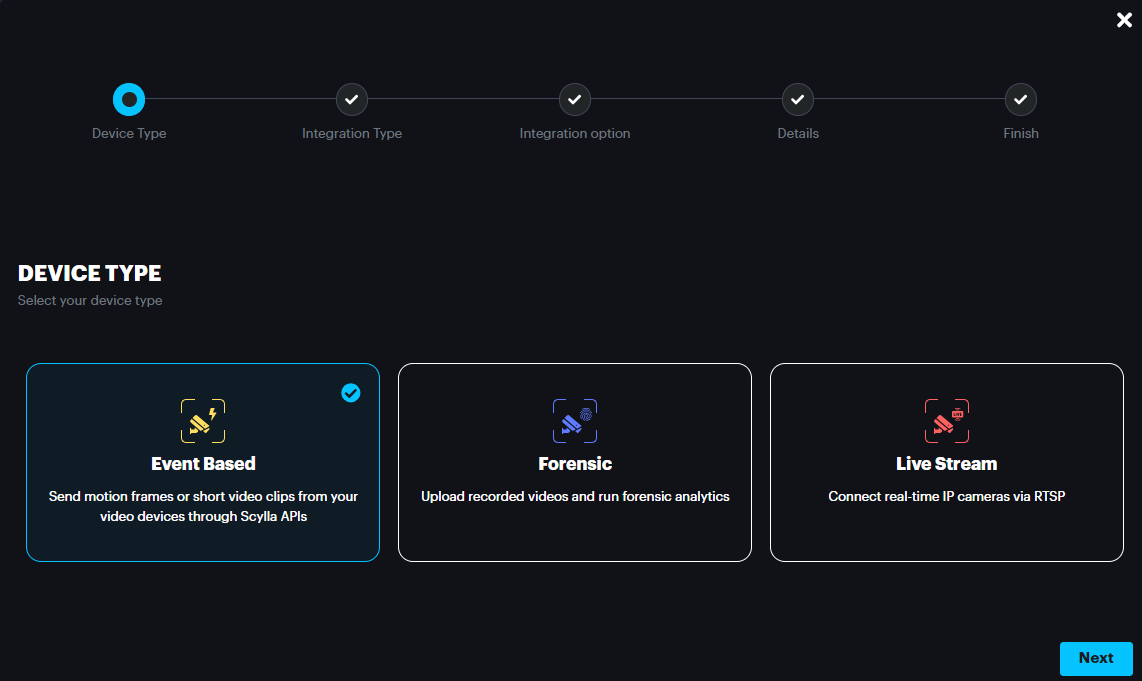Click the Device Type step label
1142x681 pixels.
129,133
